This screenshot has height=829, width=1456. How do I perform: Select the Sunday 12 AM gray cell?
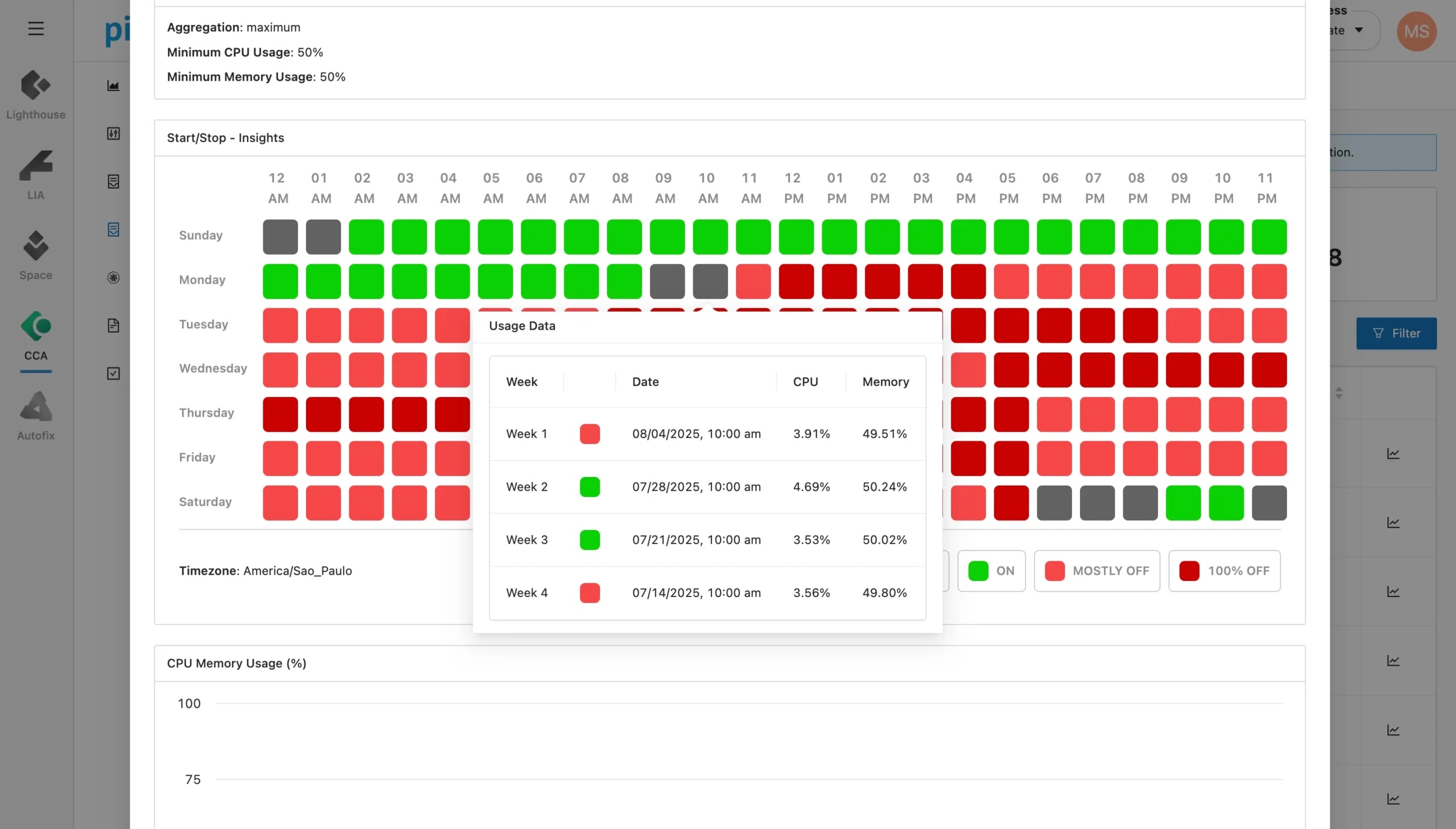pyautogui.click(x=280, y=237)
